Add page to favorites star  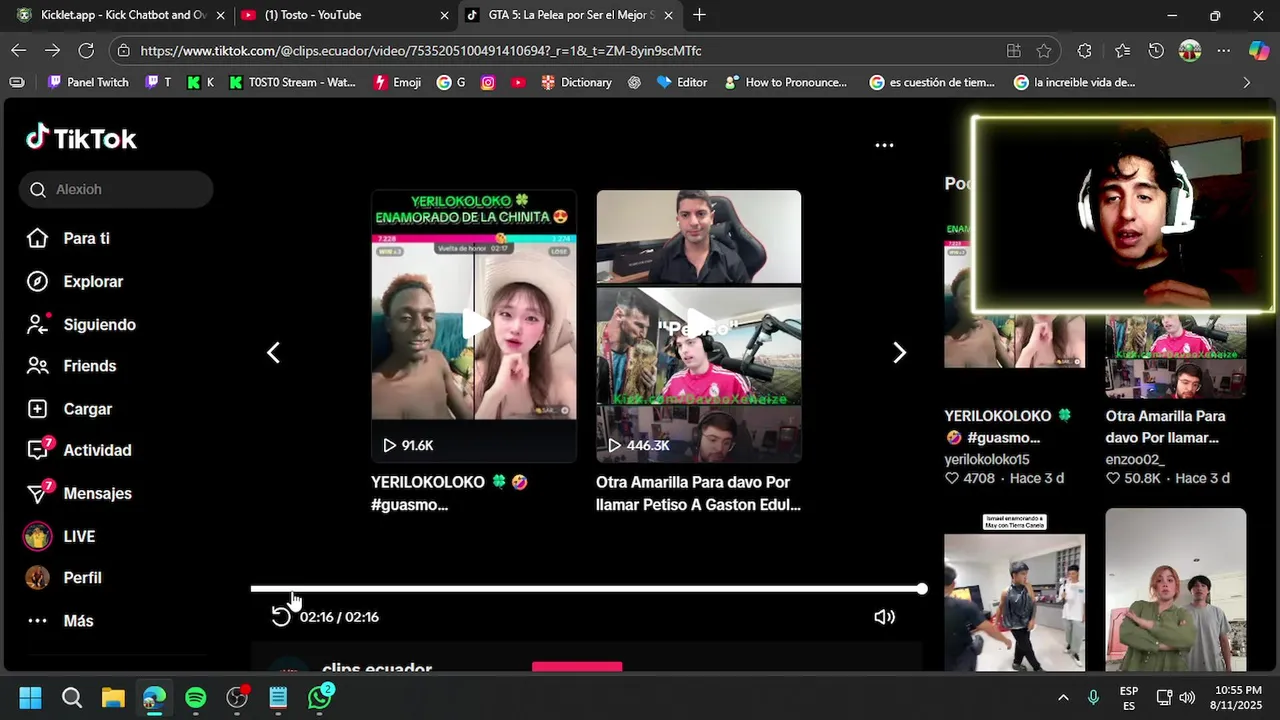[1044, 50]
